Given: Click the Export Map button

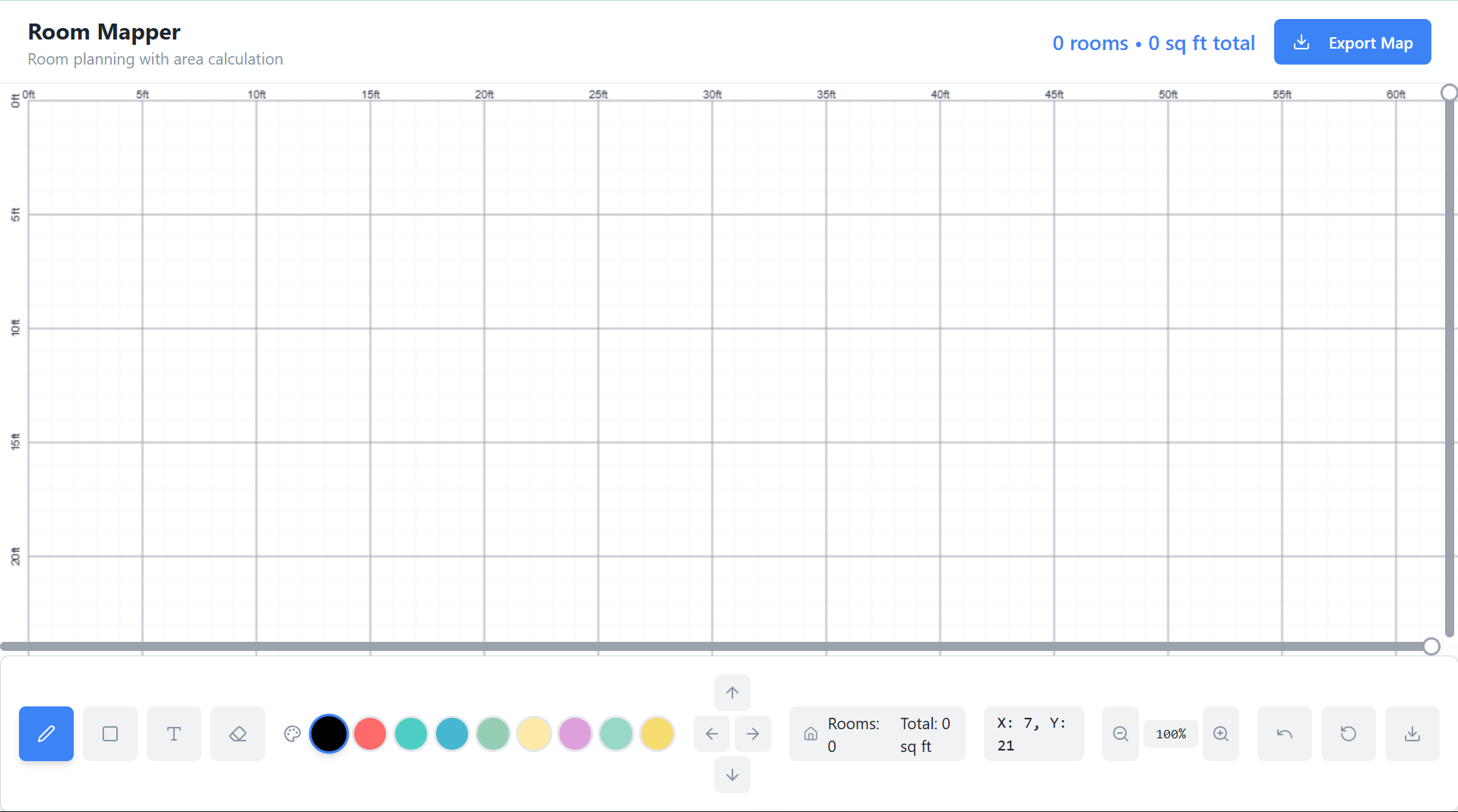Looking at the screenshot, I should [x=1352, y=42].
